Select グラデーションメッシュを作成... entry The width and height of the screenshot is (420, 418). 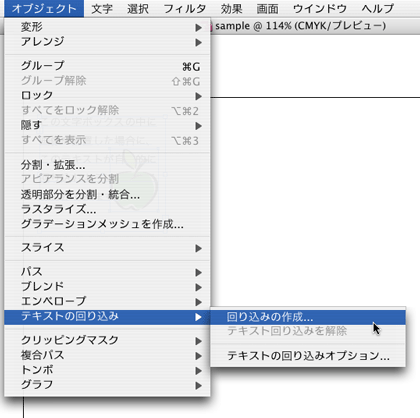(x=107, y=224)
